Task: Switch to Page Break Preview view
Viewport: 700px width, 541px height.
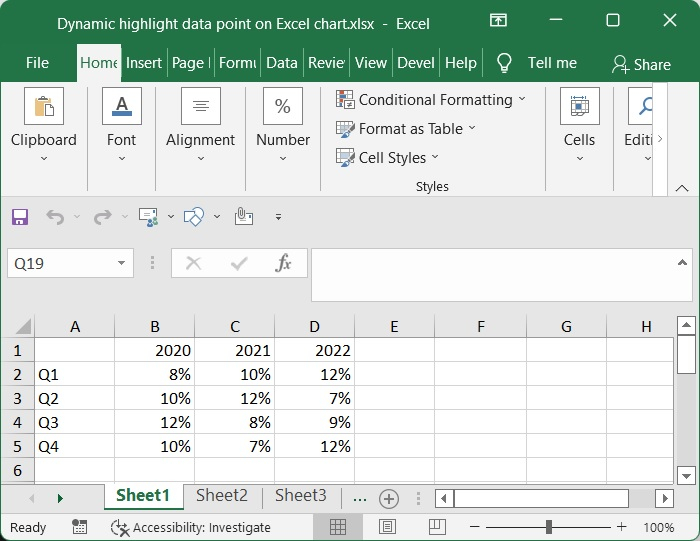Action: coord(435,527)
